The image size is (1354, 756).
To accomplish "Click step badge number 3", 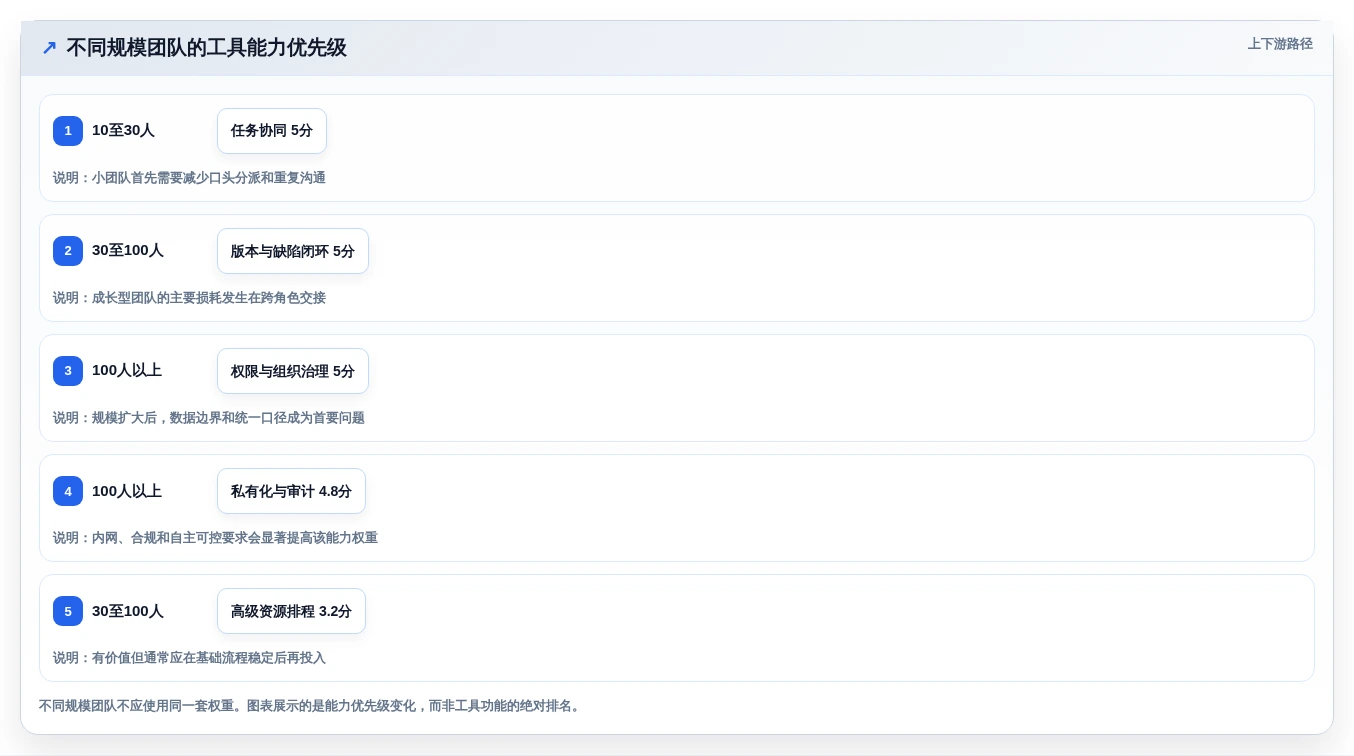I will [68, 371].
